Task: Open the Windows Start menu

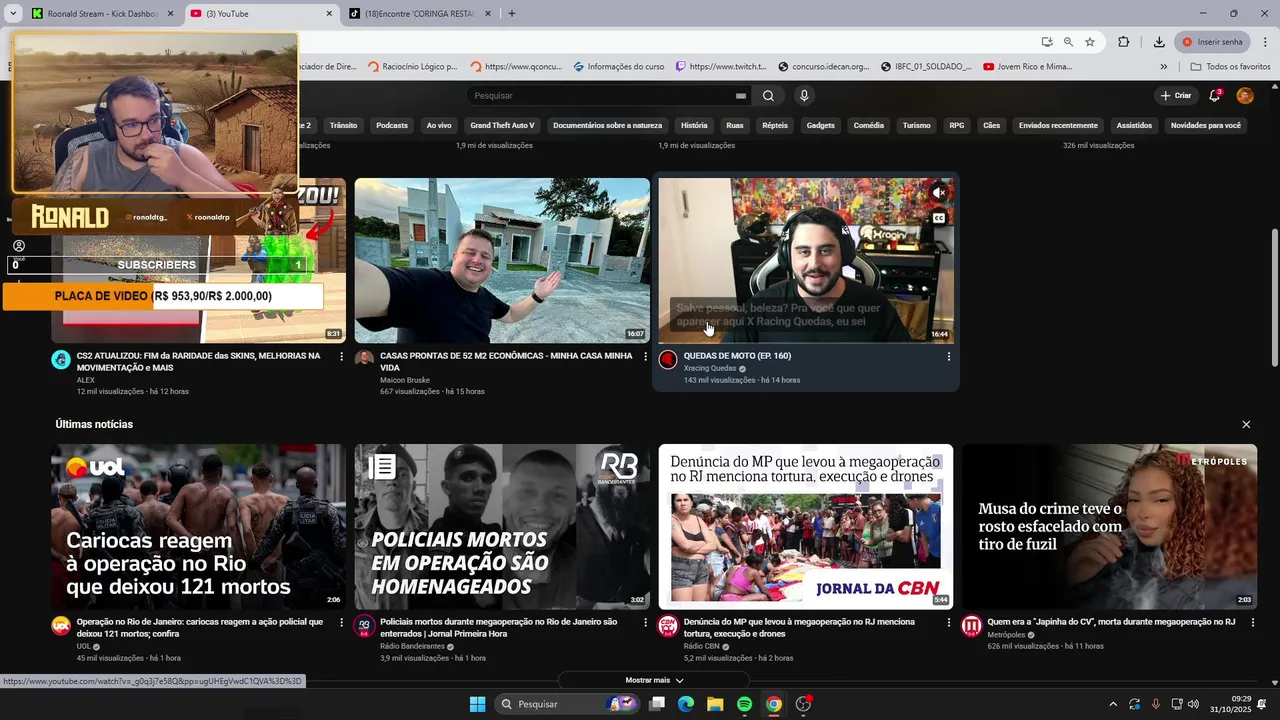Action: point(477,704)
